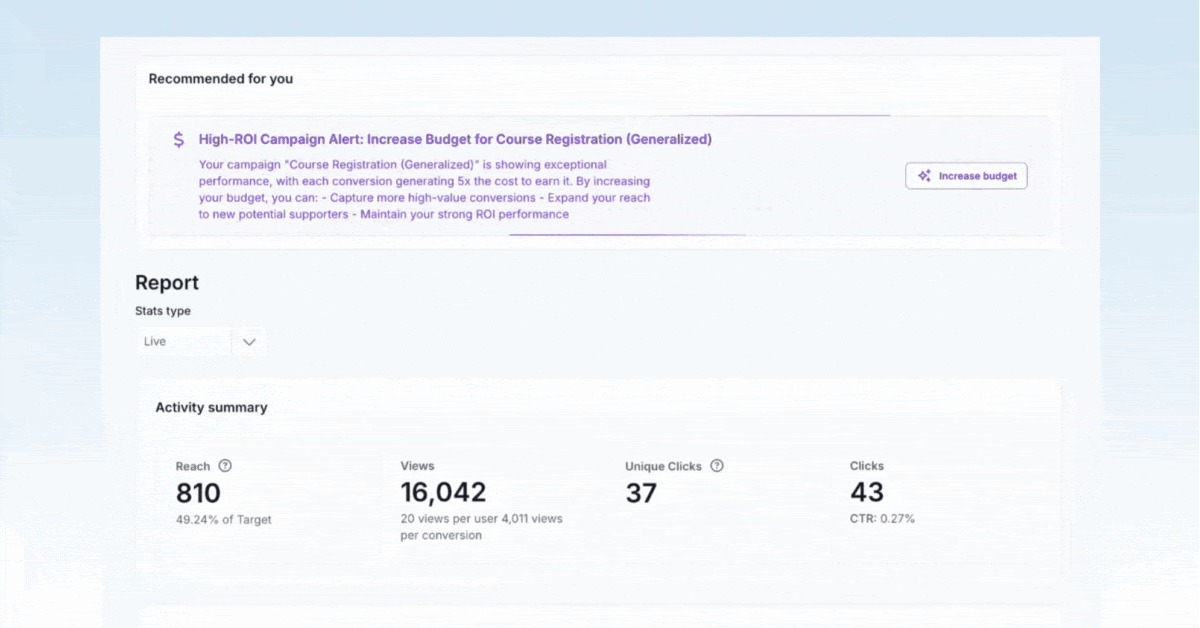
Task: Click the dollar sign icon in the campaign alert
Action: coord(178,140)
